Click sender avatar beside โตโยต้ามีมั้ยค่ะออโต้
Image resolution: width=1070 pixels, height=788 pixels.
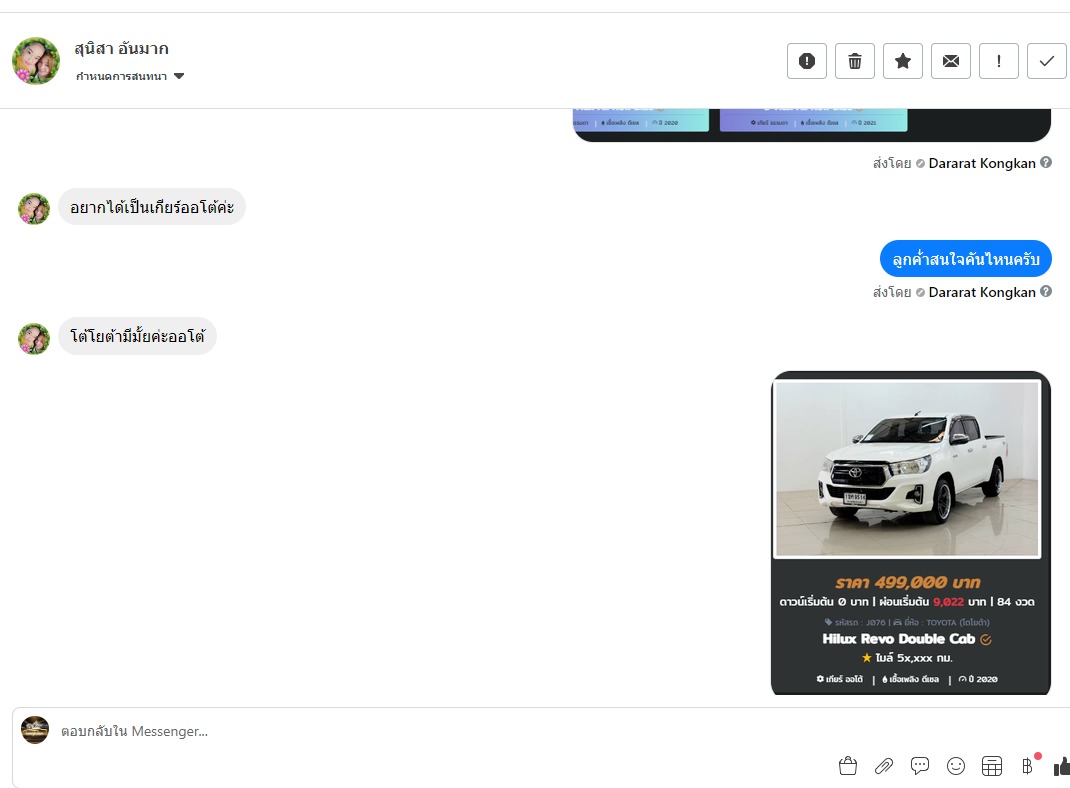coord(34,338)
